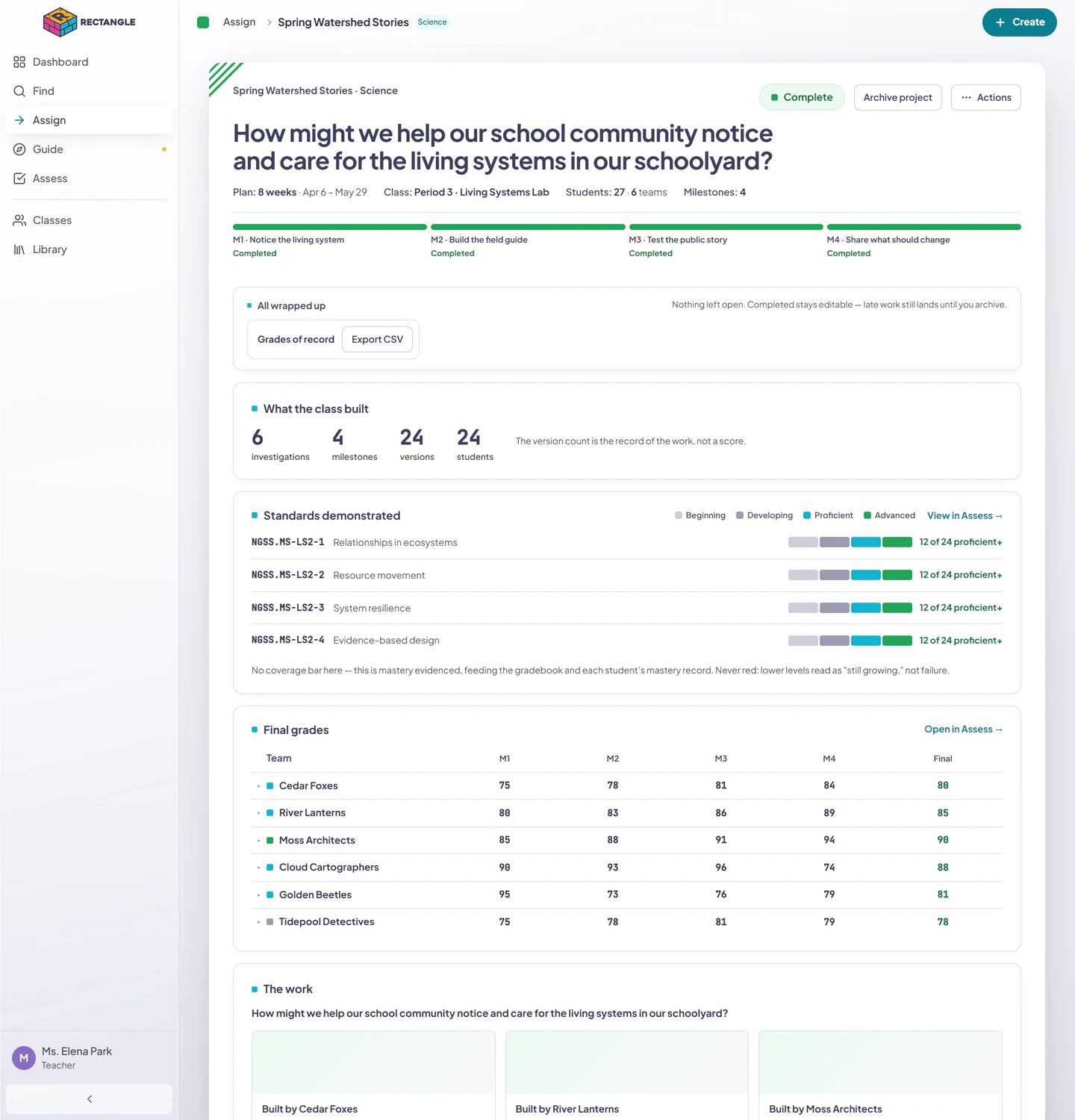Viewport: 1075px width, 1120px height.
Task: Click the Create button
Action: 1019,22
